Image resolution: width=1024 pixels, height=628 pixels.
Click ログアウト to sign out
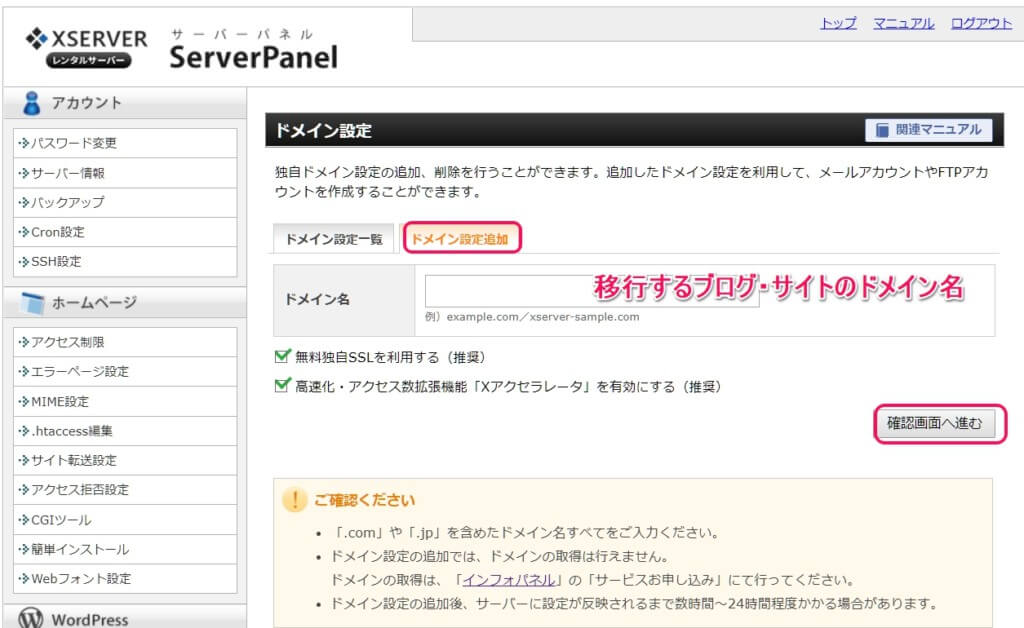point(981,23)
